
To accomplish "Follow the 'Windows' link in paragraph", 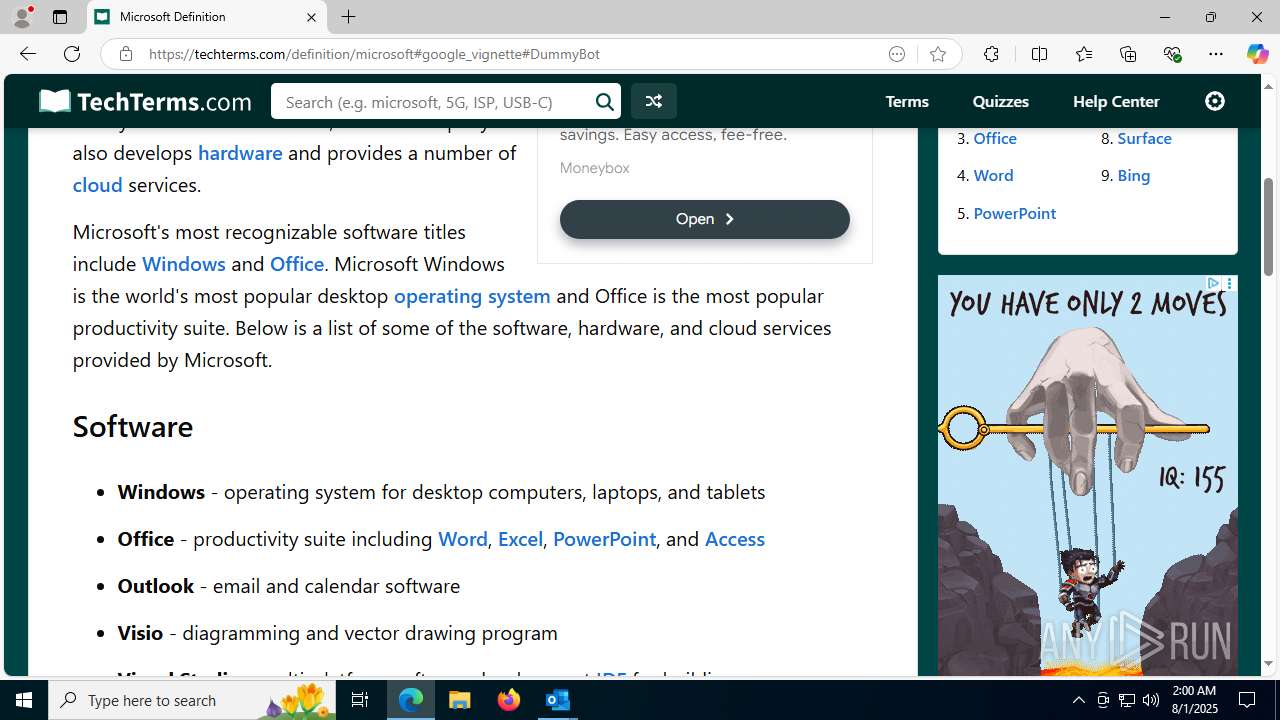I will point(183,263).
